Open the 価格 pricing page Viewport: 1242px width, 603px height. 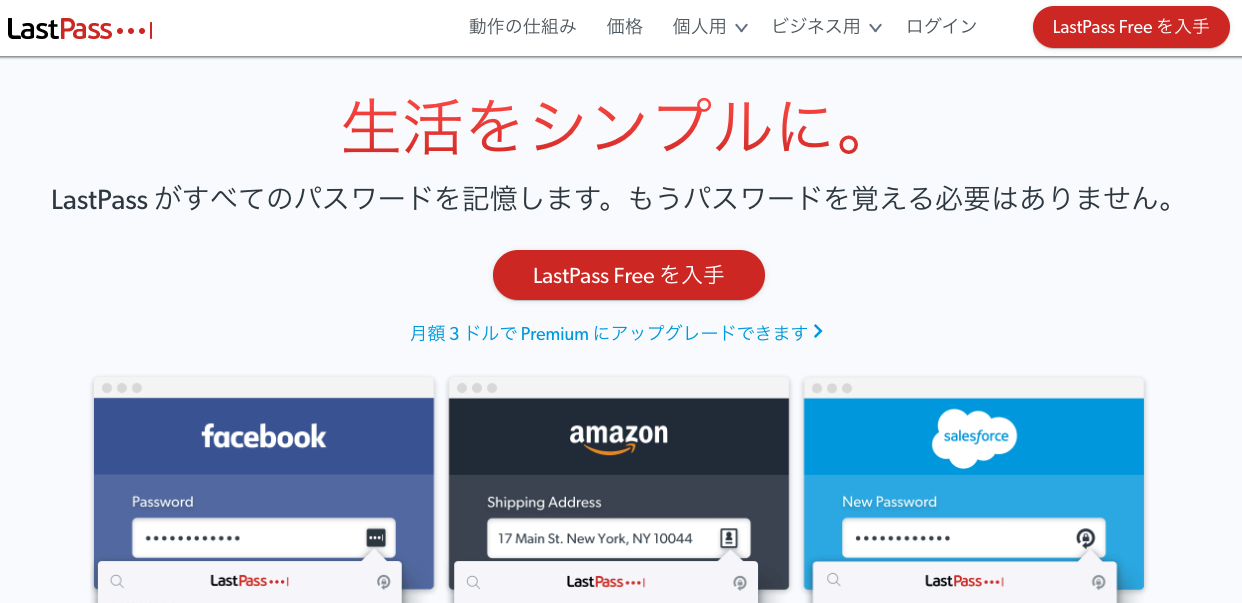(x=625, y=27)
